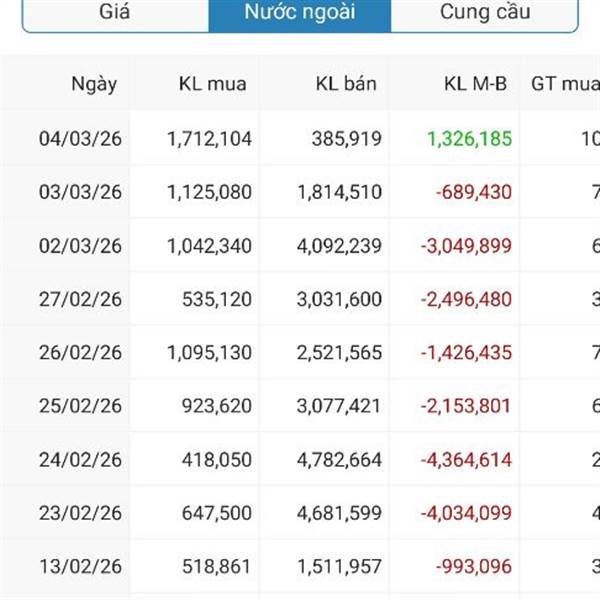The image size is (600, 600).
Task: Switch to the Giá tab
Action: 115,14
